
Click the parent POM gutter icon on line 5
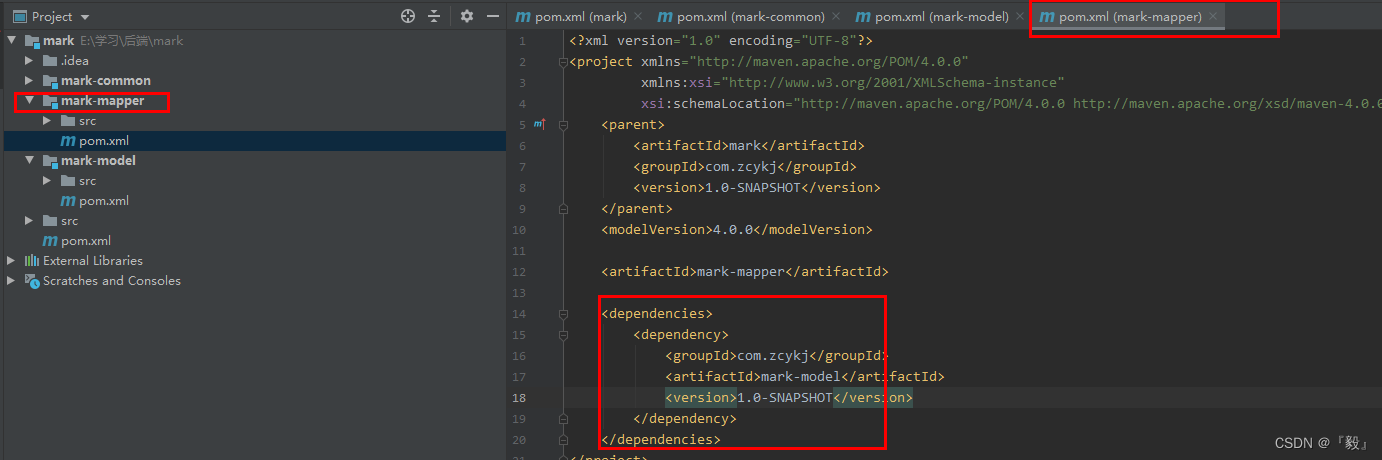(540, 124)
